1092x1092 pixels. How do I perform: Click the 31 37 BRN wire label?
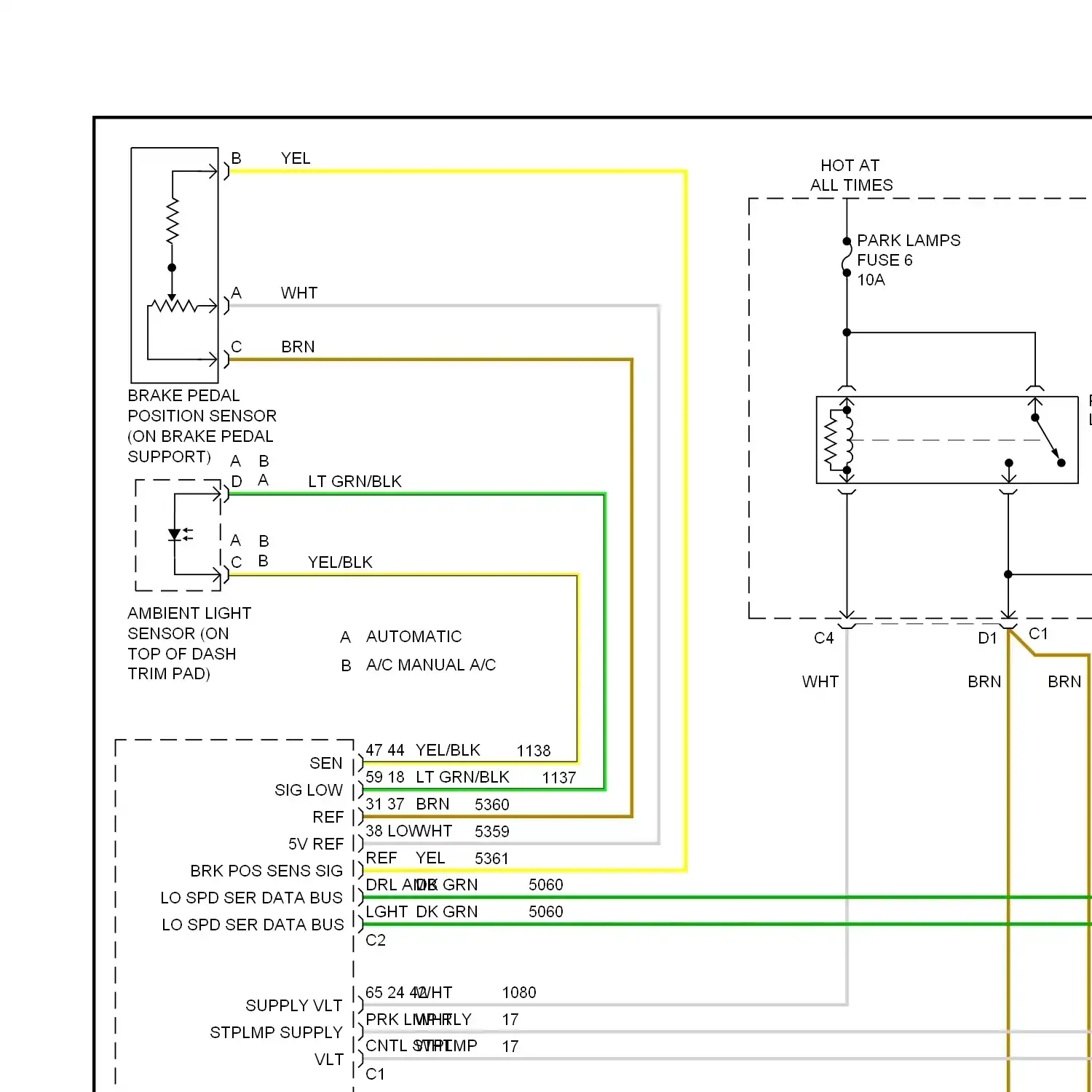pyautogui.click(x=408, y=804)
